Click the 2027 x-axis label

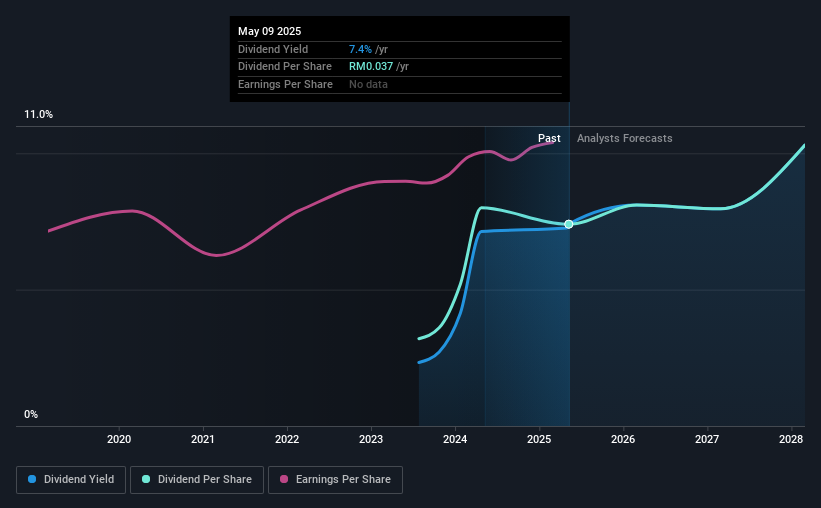pos(707,439)
